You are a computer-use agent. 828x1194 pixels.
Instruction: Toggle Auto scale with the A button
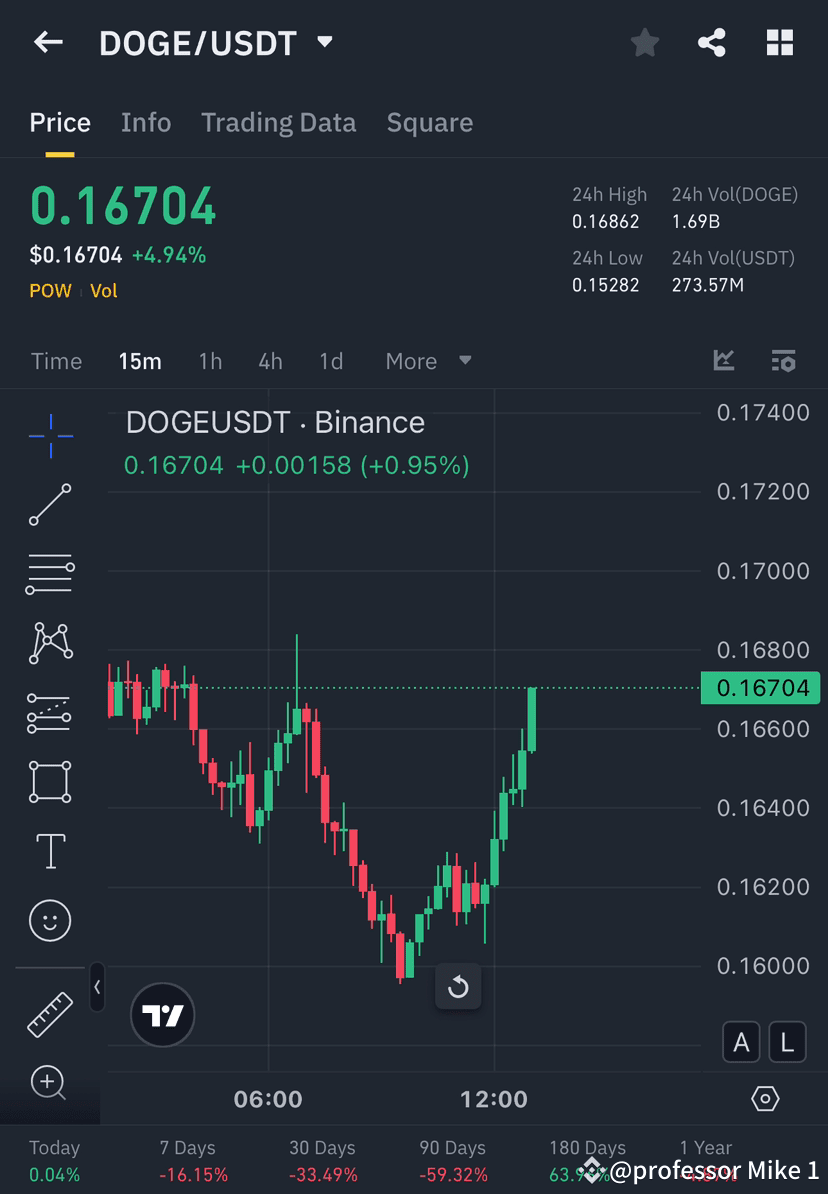pos(741,1042)
